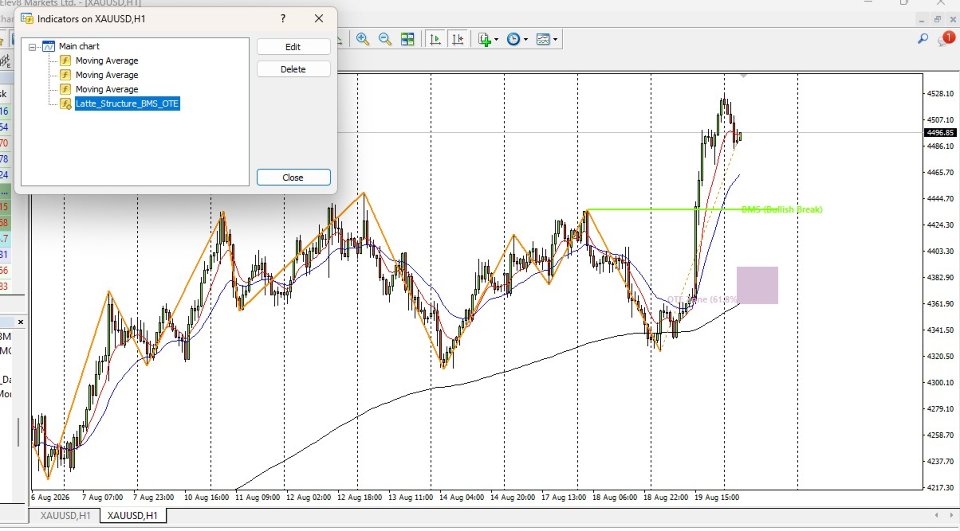960x531 pixels.
Task: Toggle Auto Scroll chart icon with green arrow
Action: 435,39
